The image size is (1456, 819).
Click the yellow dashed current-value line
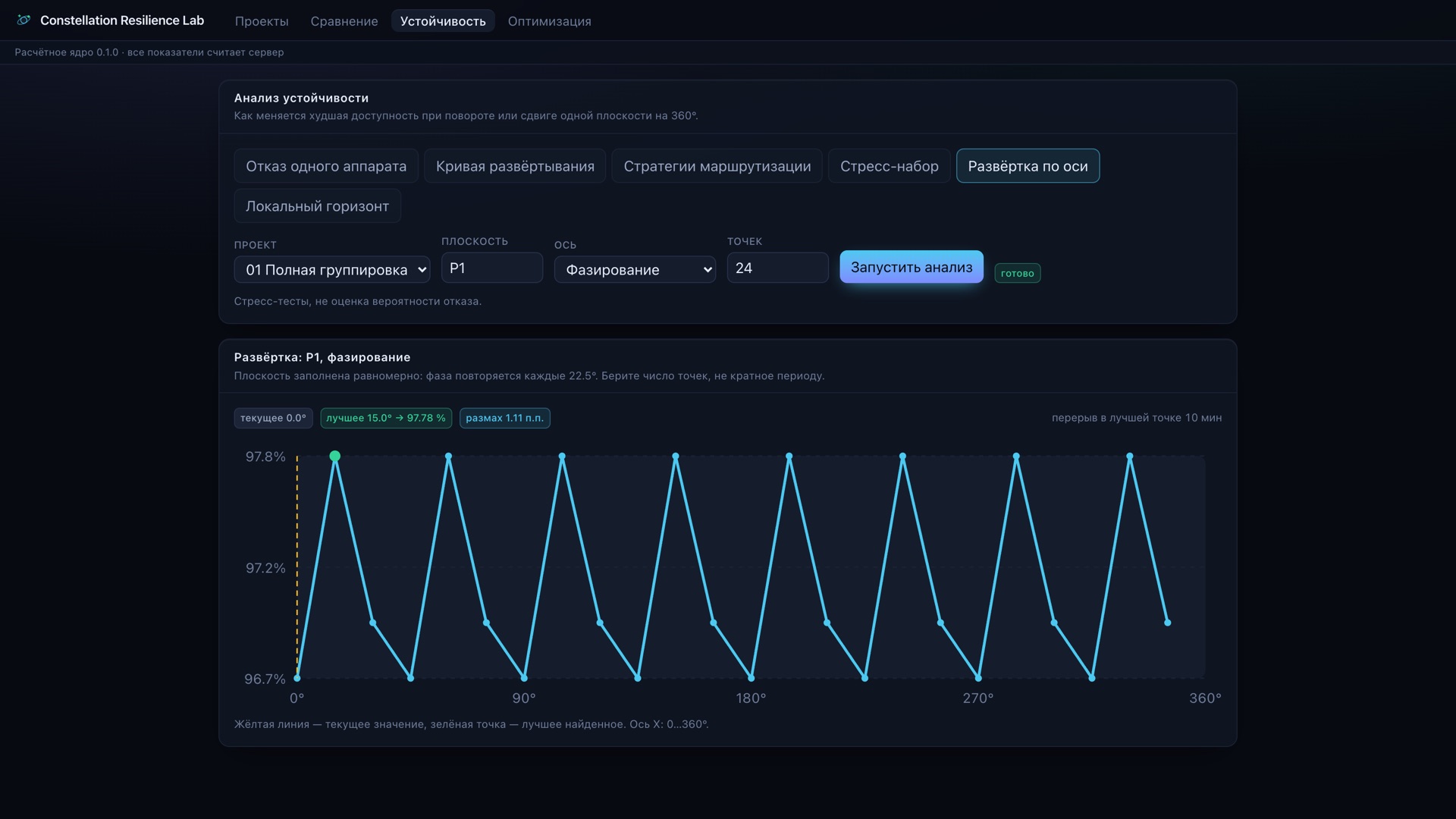(297, 567)
